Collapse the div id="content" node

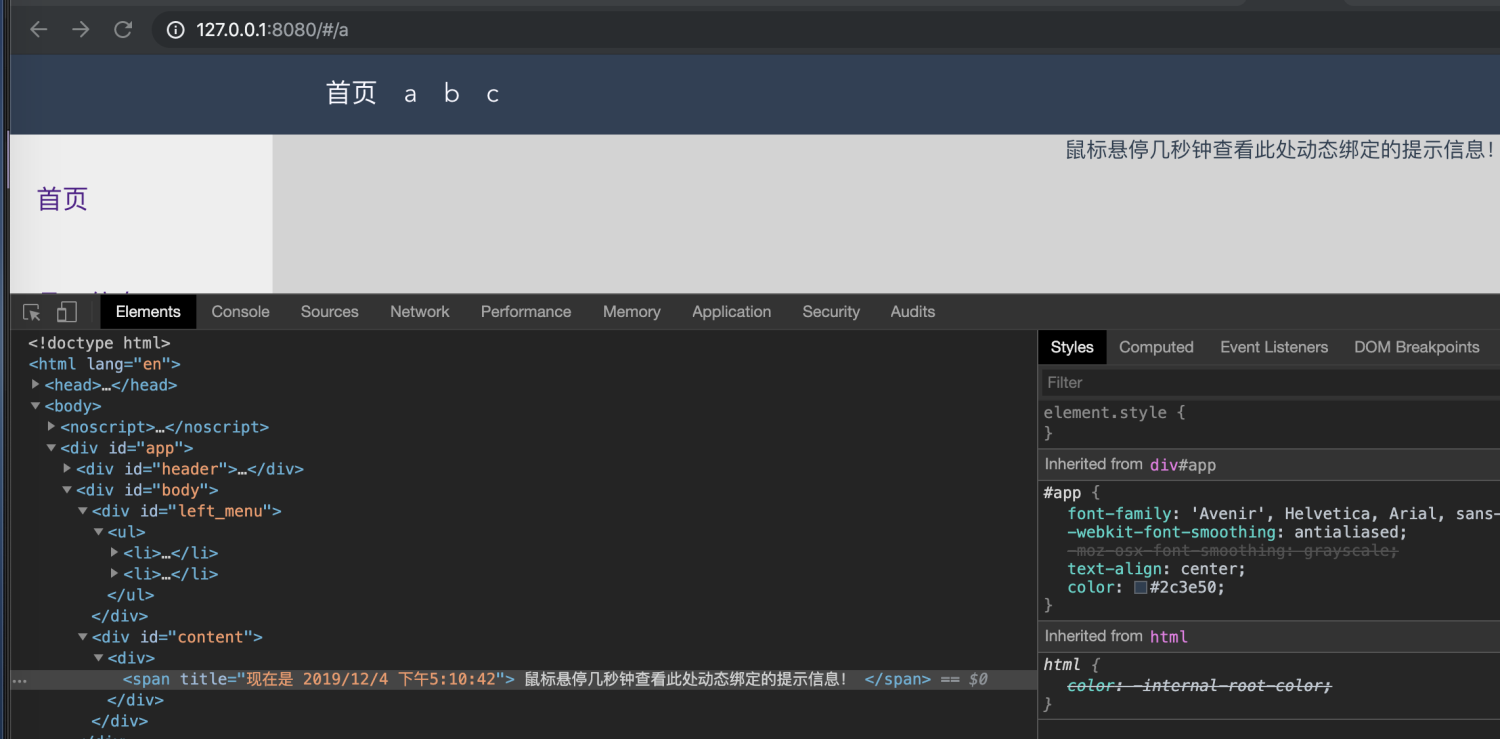(84, 637)
